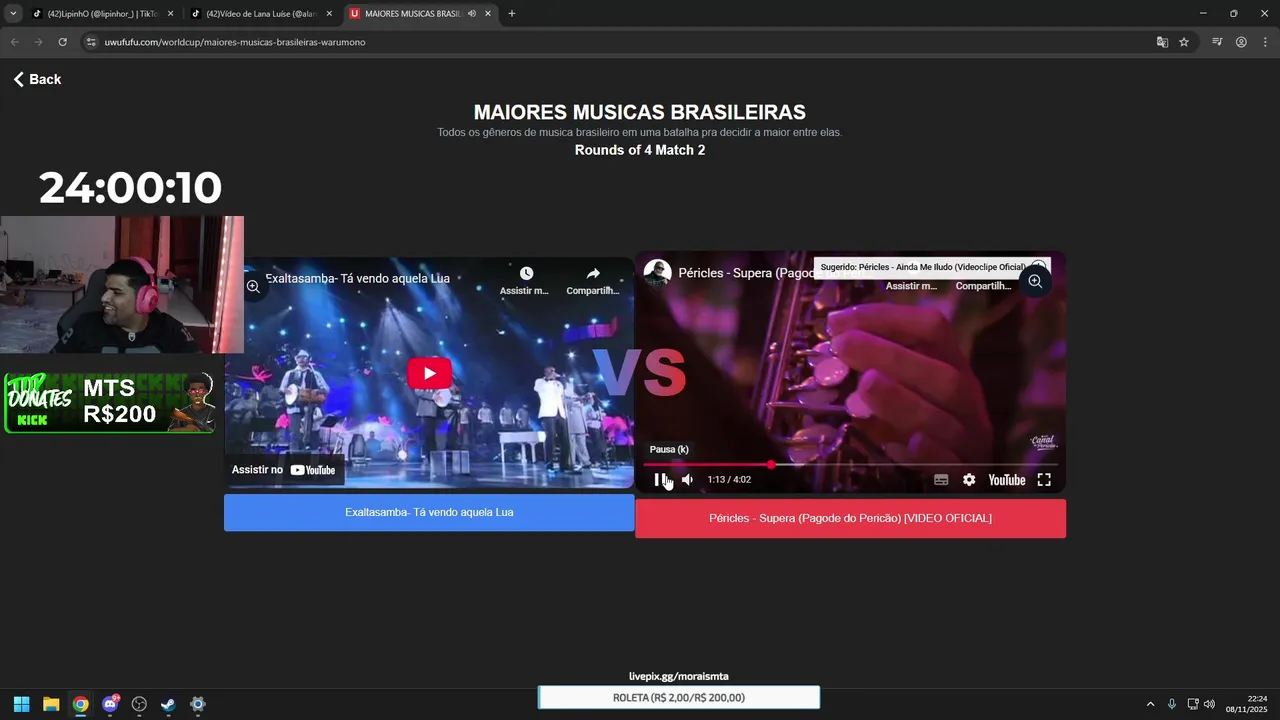Open Google Chrome on the taskbar
1280x720 pixels.
80,704
